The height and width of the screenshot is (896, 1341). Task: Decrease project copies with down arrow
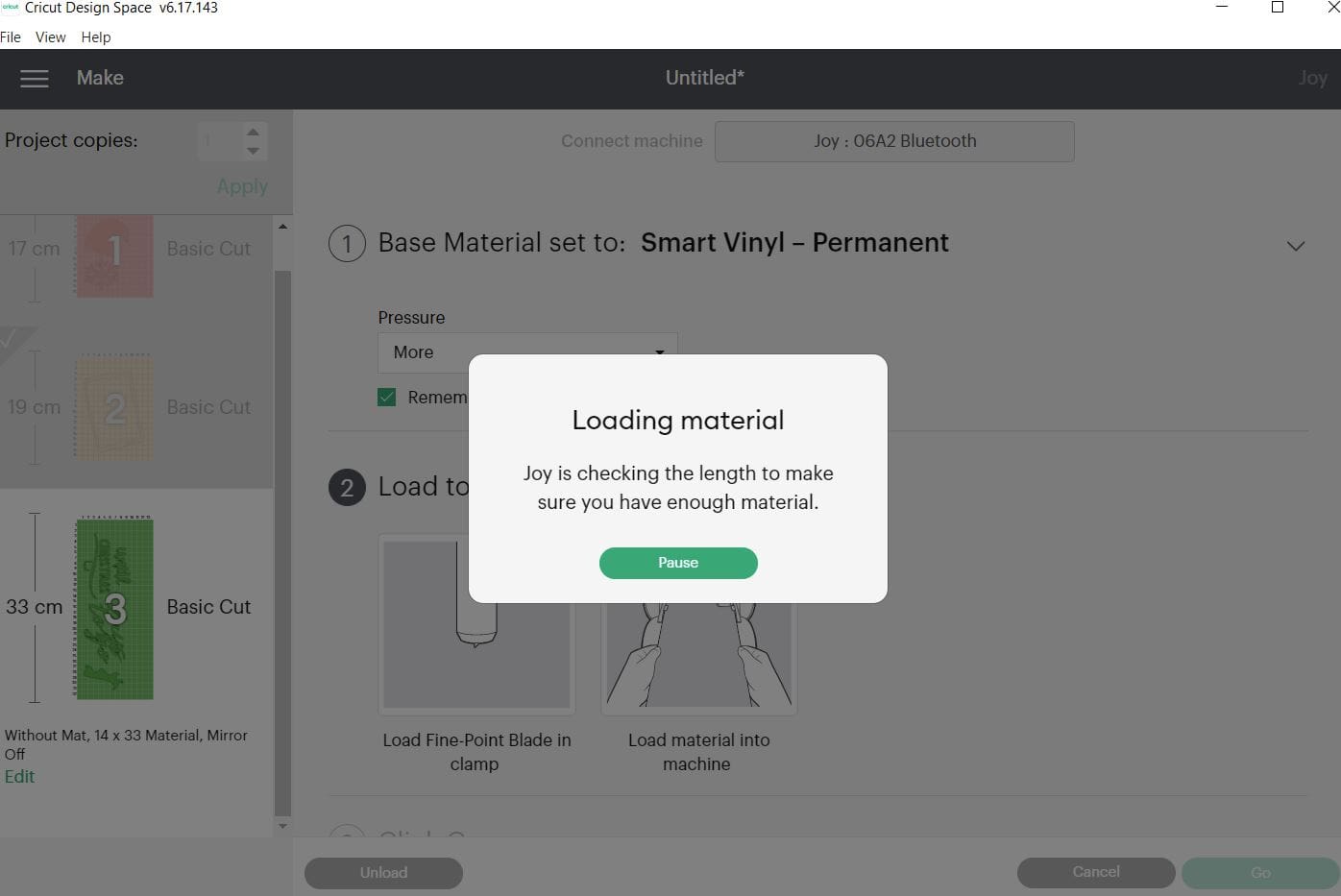point(253,151)
